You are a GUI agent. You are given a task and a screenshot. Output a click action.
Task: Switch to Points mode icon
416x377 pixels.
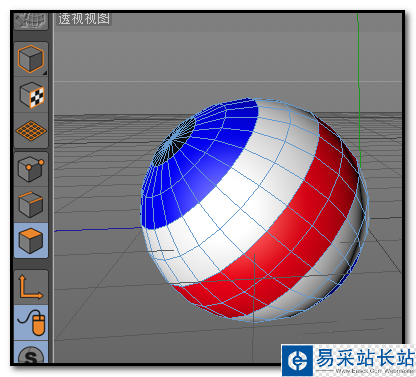31,169
